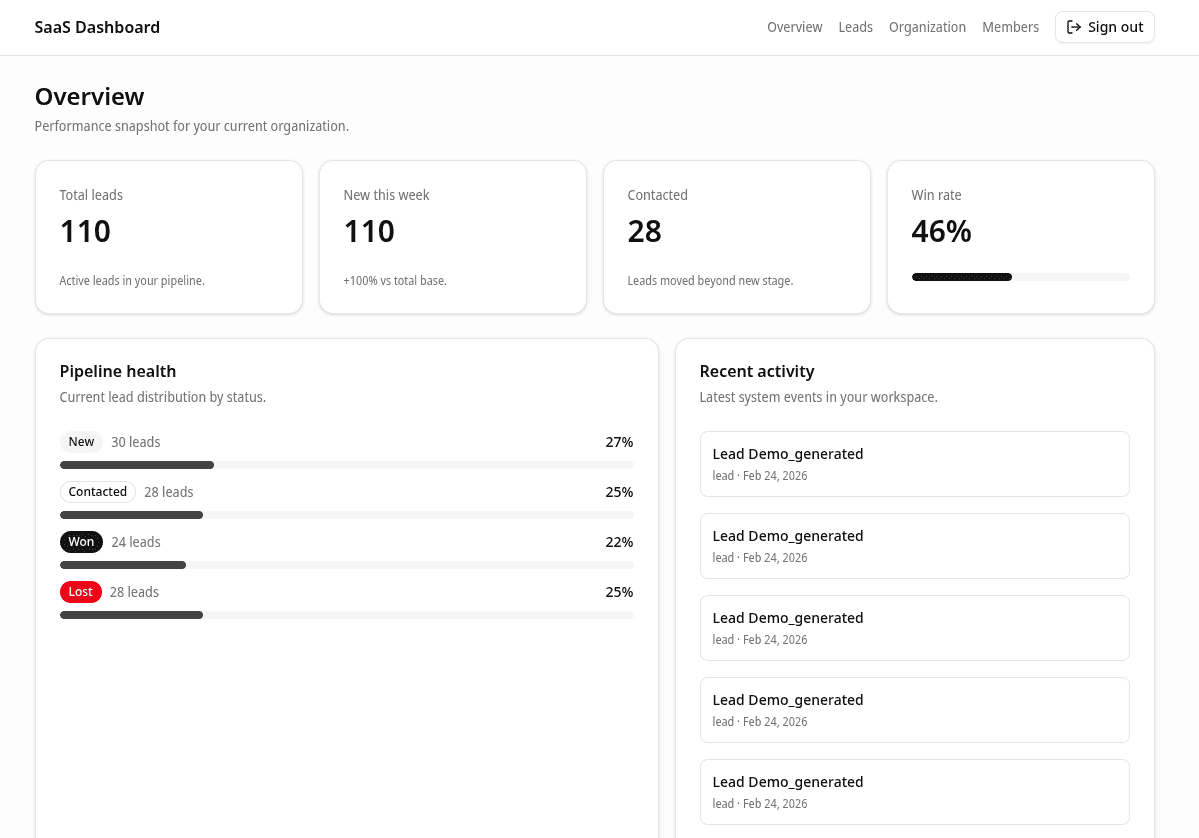Click the Contacted stat card
The height and width of the screenshot is (838, 1199).
pos(736,237)
